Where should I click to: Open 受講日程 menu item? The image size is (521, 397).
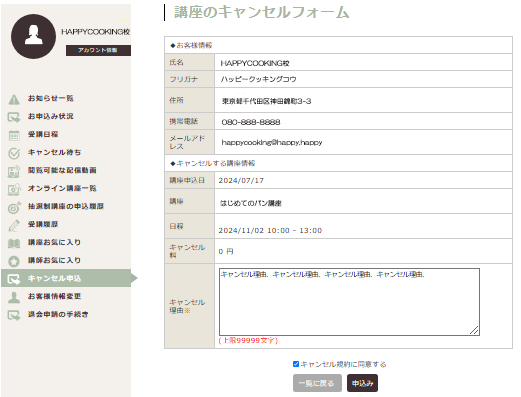(x=43, y=134)
